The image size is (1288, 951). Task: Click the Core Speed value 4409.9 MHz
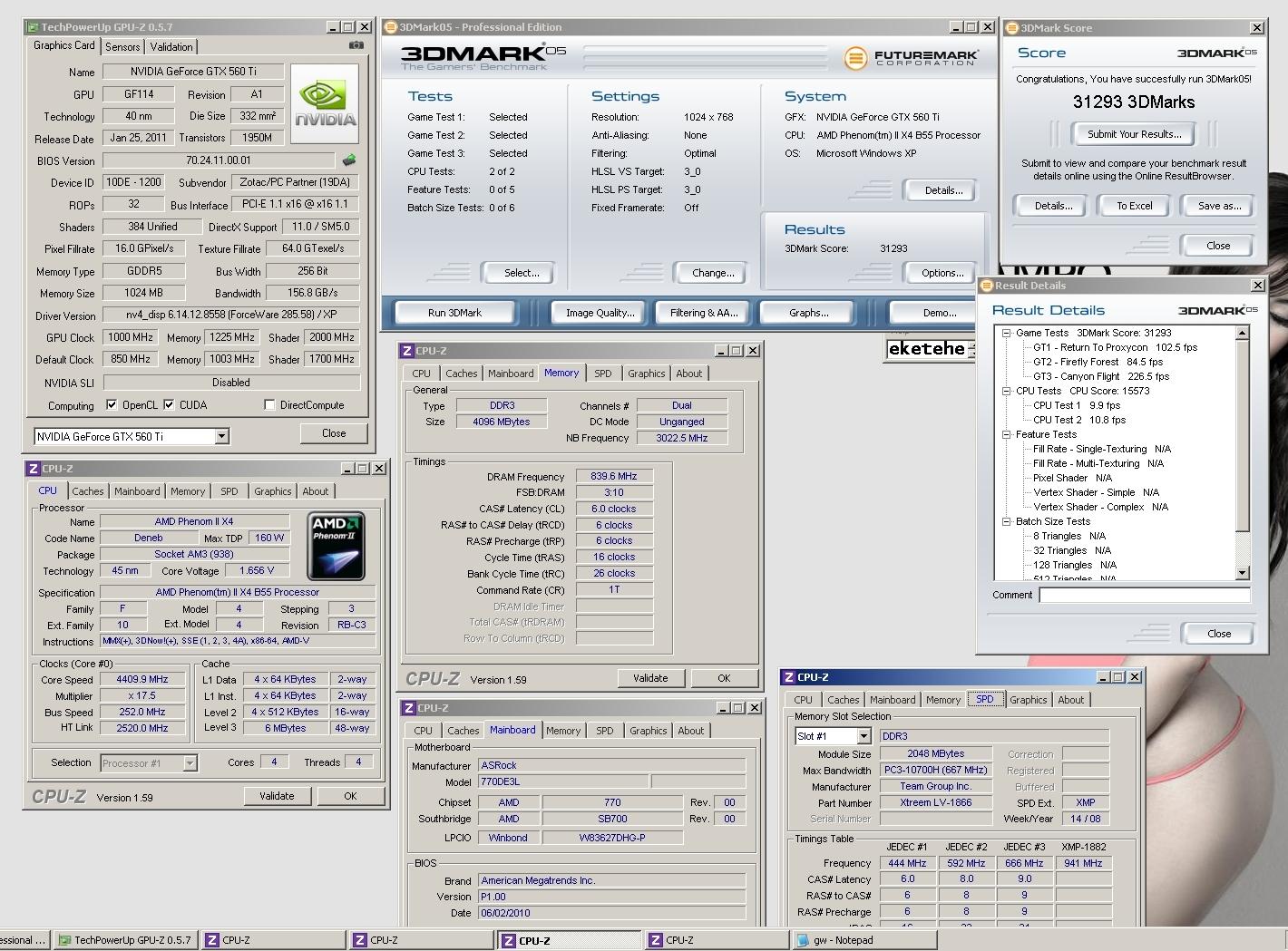[x=142, y=680]
